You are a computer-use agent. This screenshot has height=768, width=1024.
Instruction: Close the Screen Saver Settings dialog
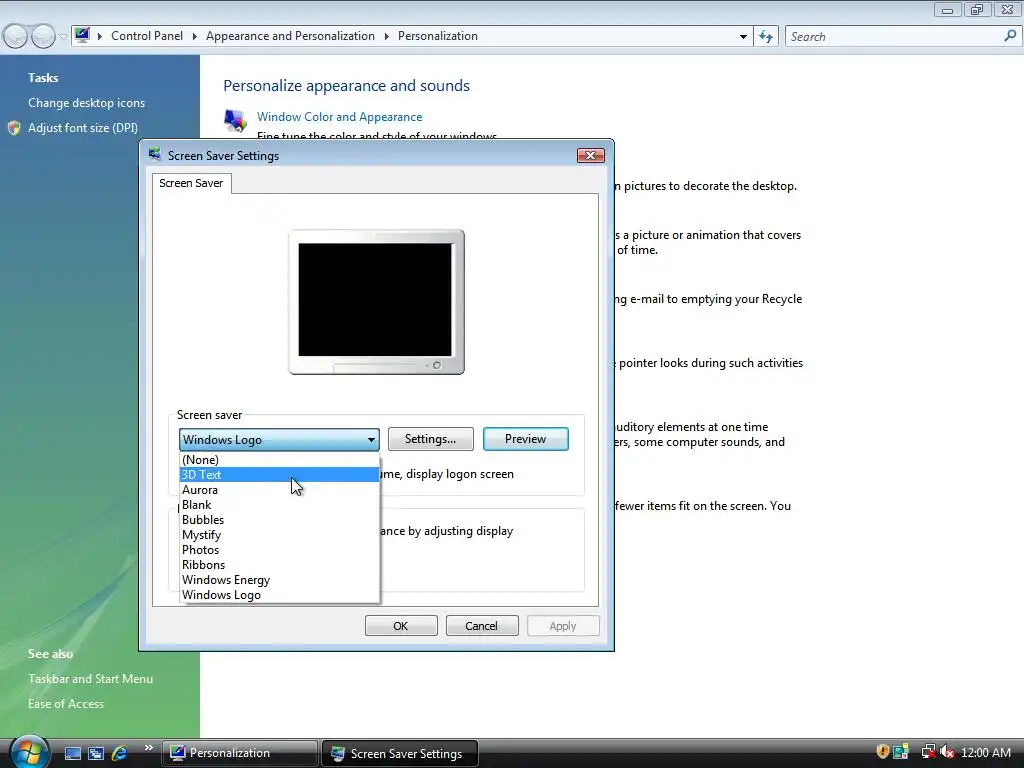(x=590, y=155)
